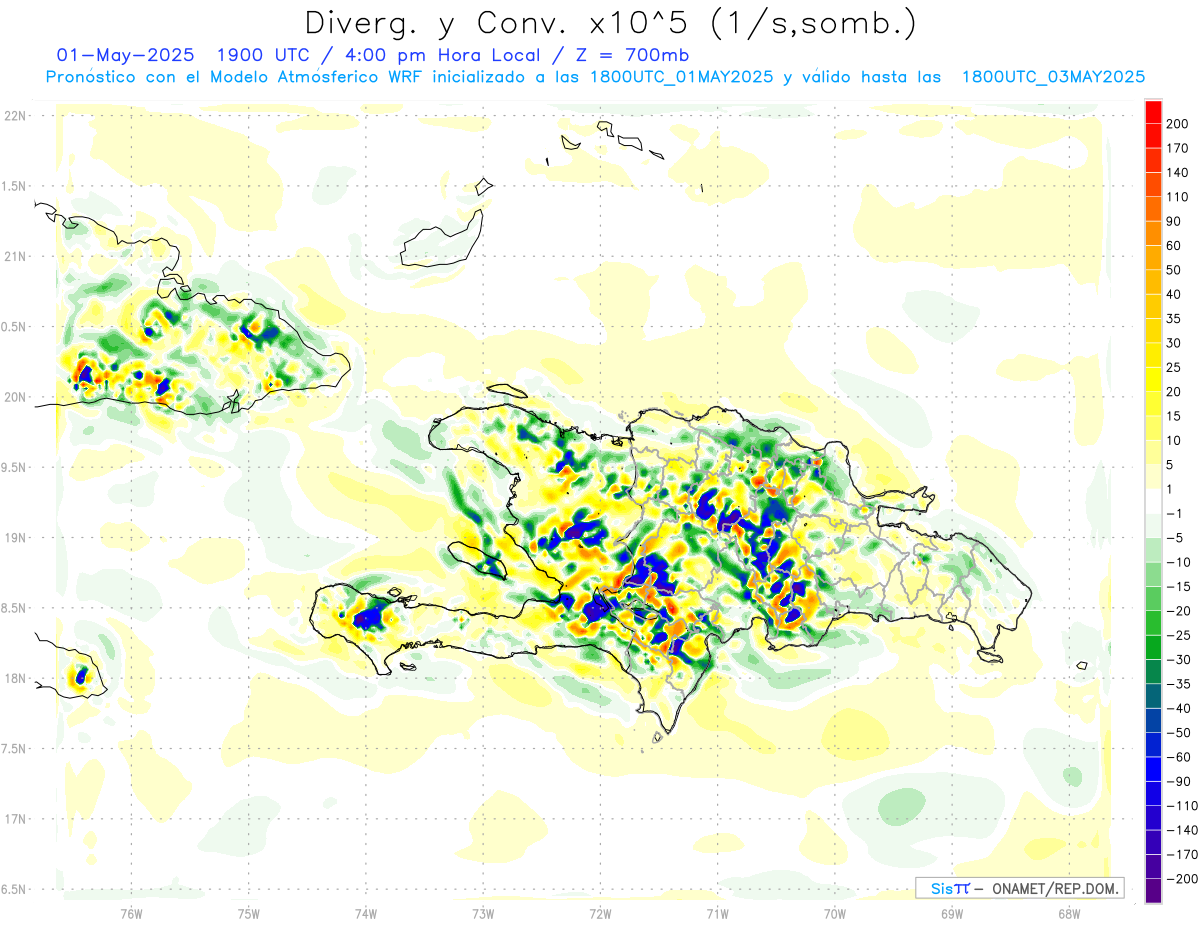1200x927 pixels.
Task: Click longitude label 72W
Action: coord(600,914)
